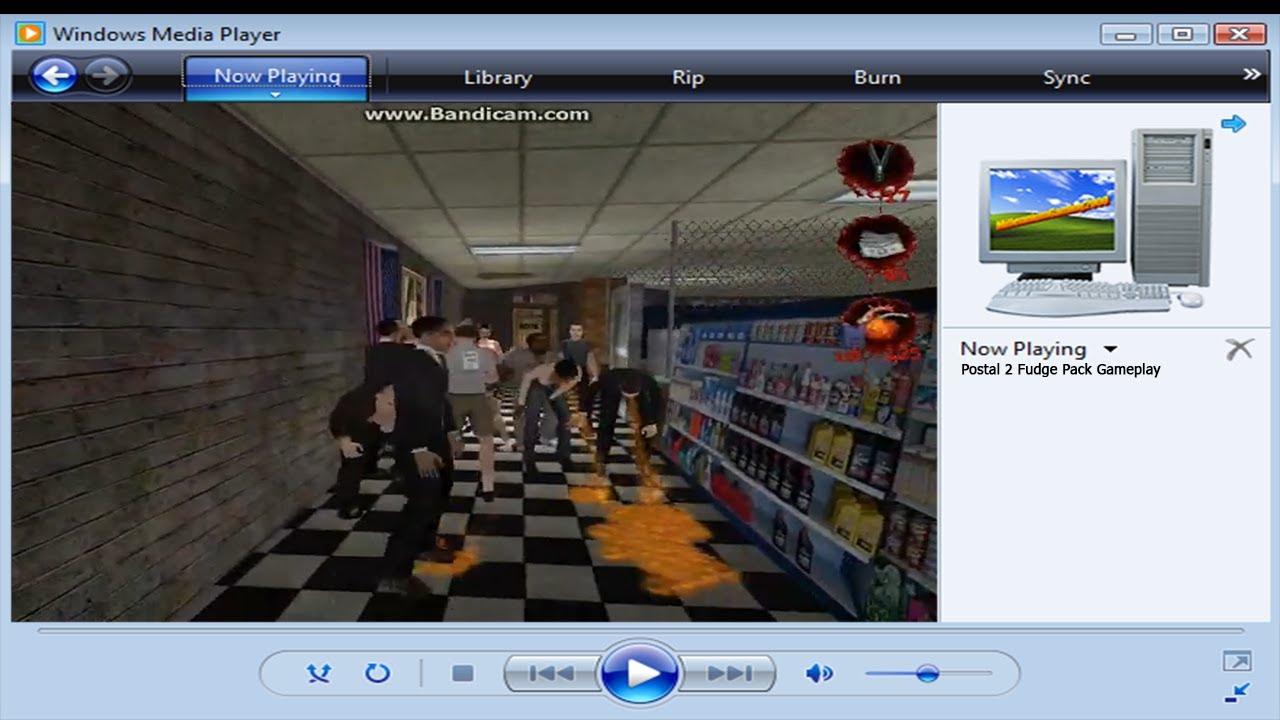Maximize the Windows Media Player window
This screenshot has height=720, width=1280.
pyautogui.click(x=1183, y=34)
